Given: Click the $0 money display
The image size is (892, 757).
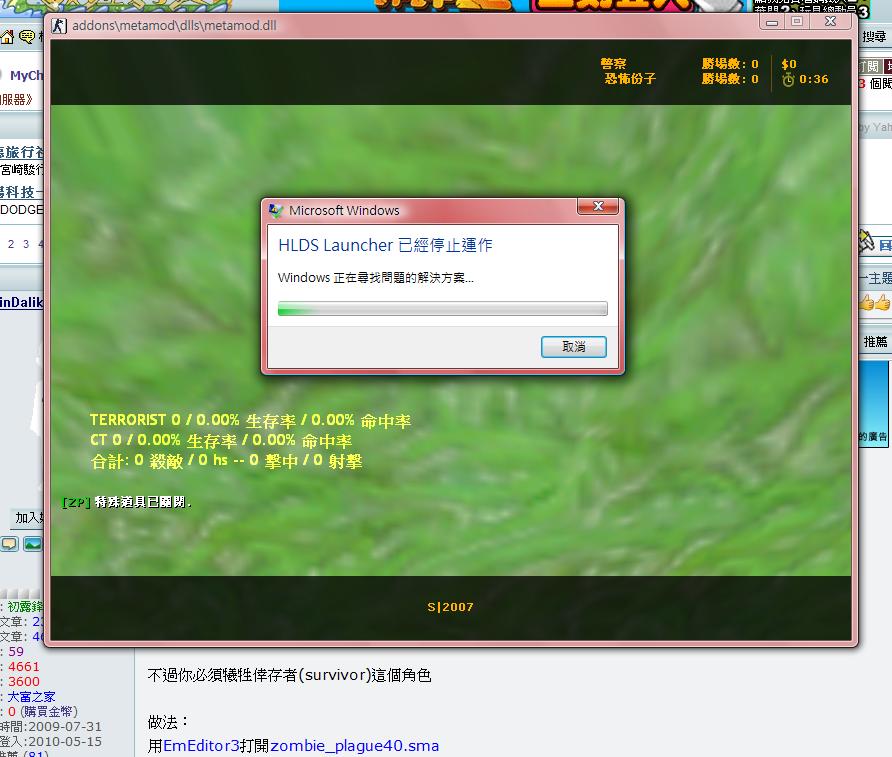Looking at the screenshot, I should (x=789, y=64).
